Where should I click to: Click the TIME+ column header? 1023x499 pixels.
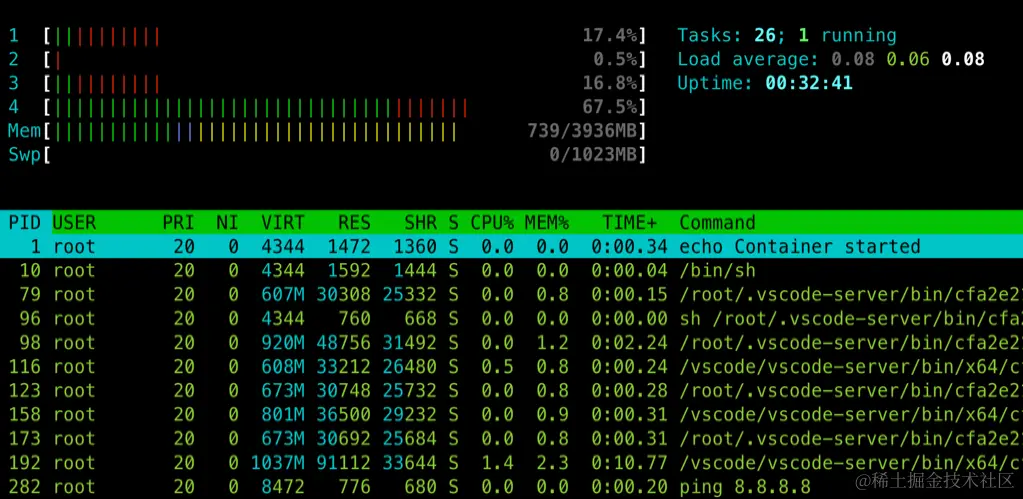630,222
